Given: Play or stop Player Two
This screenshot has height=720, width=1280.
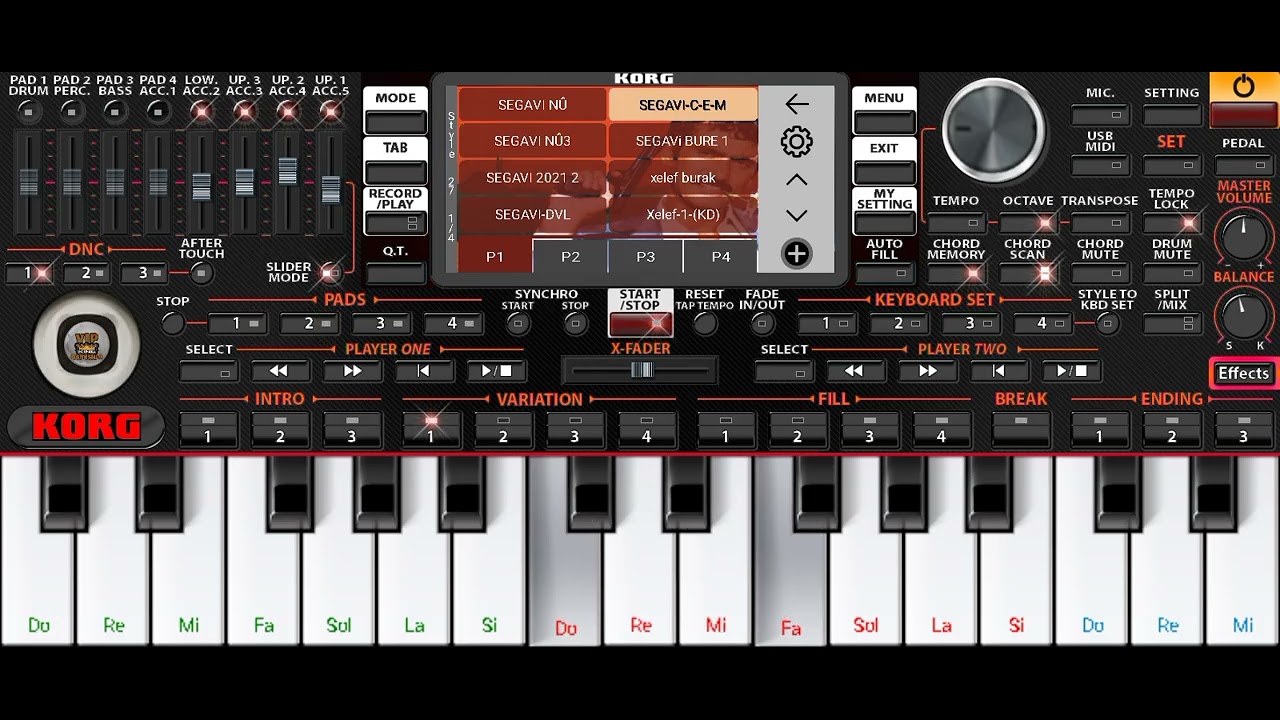Looking at the screenshot, I should (x=1071, y=371).
